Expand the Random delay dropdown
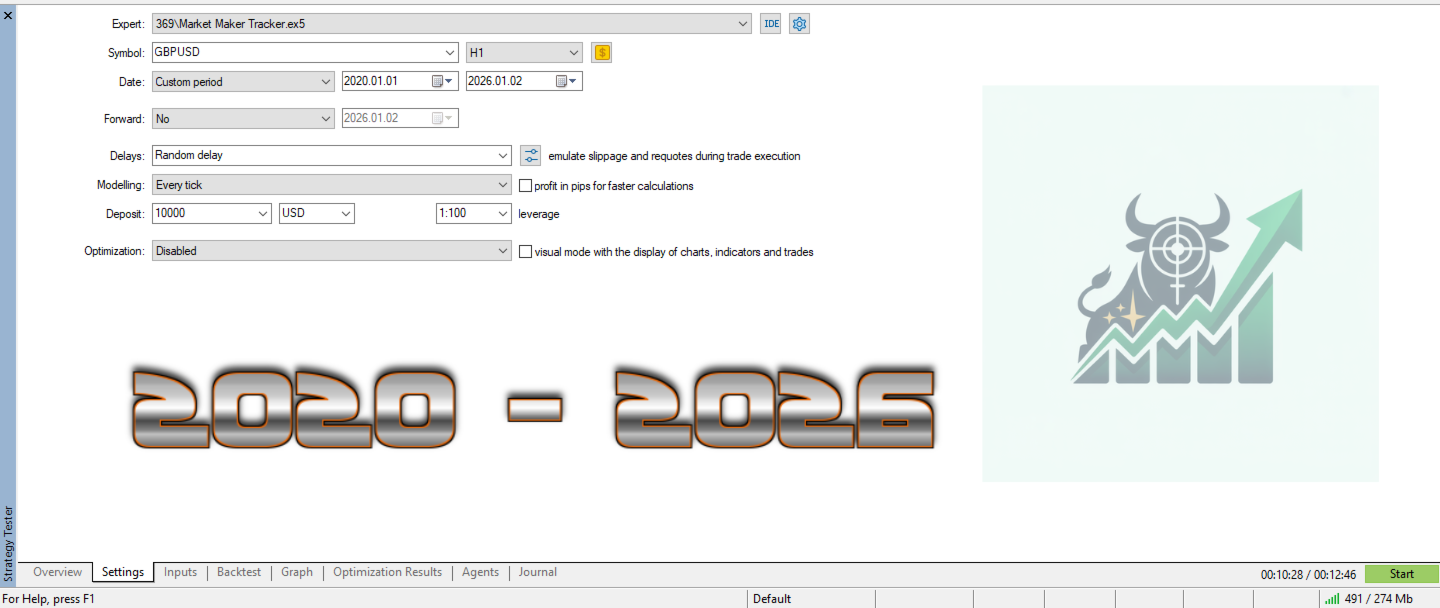 [x=503, y=155]
